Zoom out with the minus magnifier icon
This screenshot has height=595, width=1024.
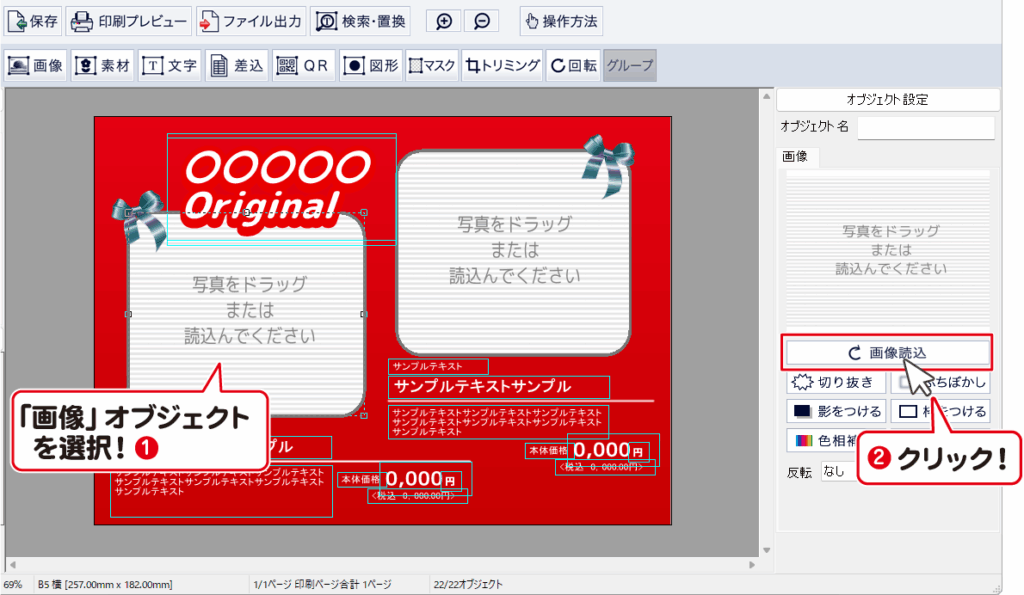[482, 21]
